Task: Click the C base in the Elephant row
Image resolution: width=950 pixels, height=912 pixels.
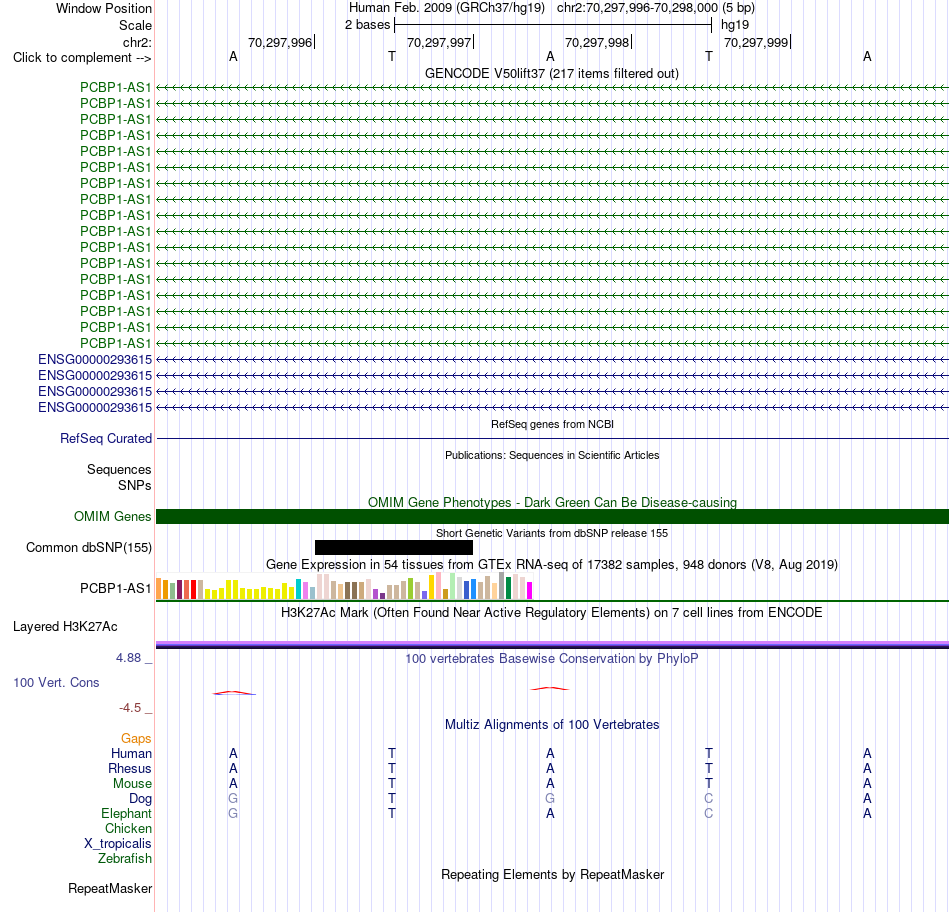Action: coord(708,813)
